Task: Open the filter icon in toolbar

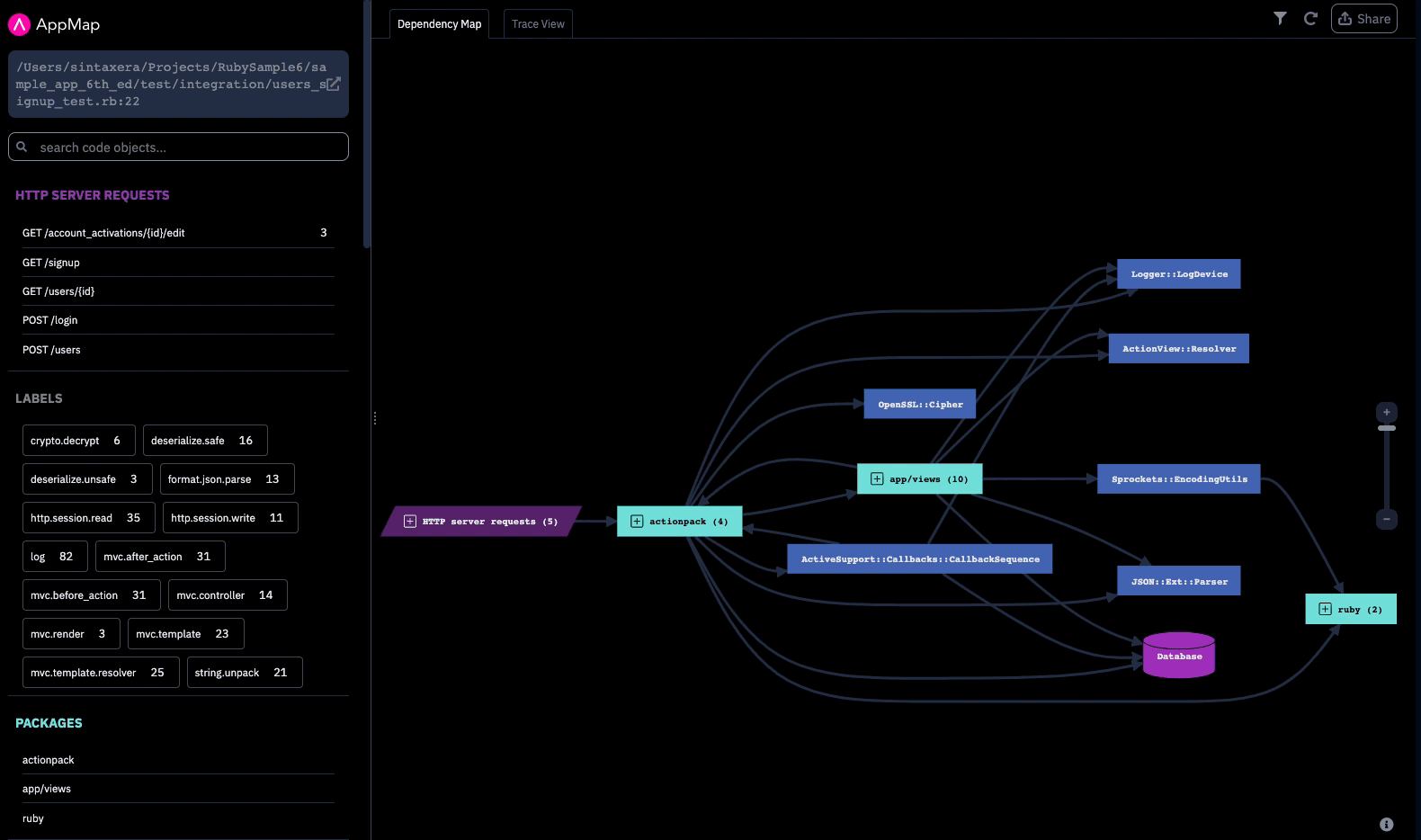Action: 1280,18
